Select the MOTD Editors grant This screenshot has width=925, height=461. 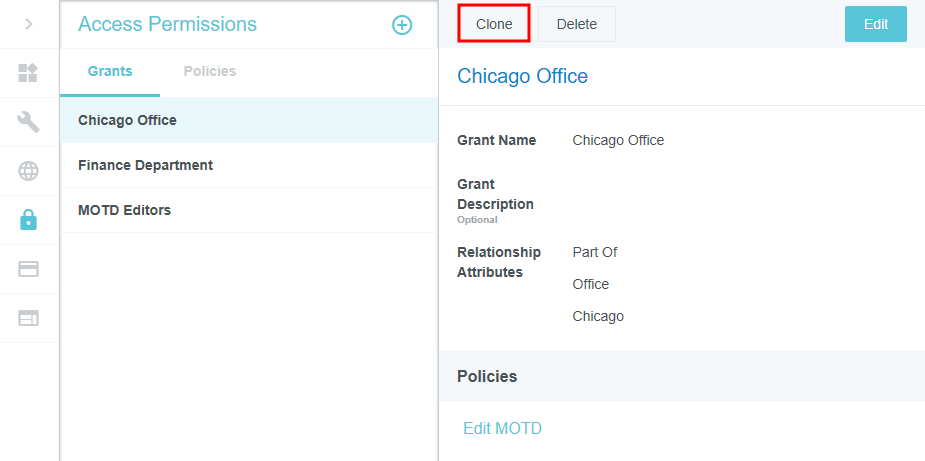[124, 210]
